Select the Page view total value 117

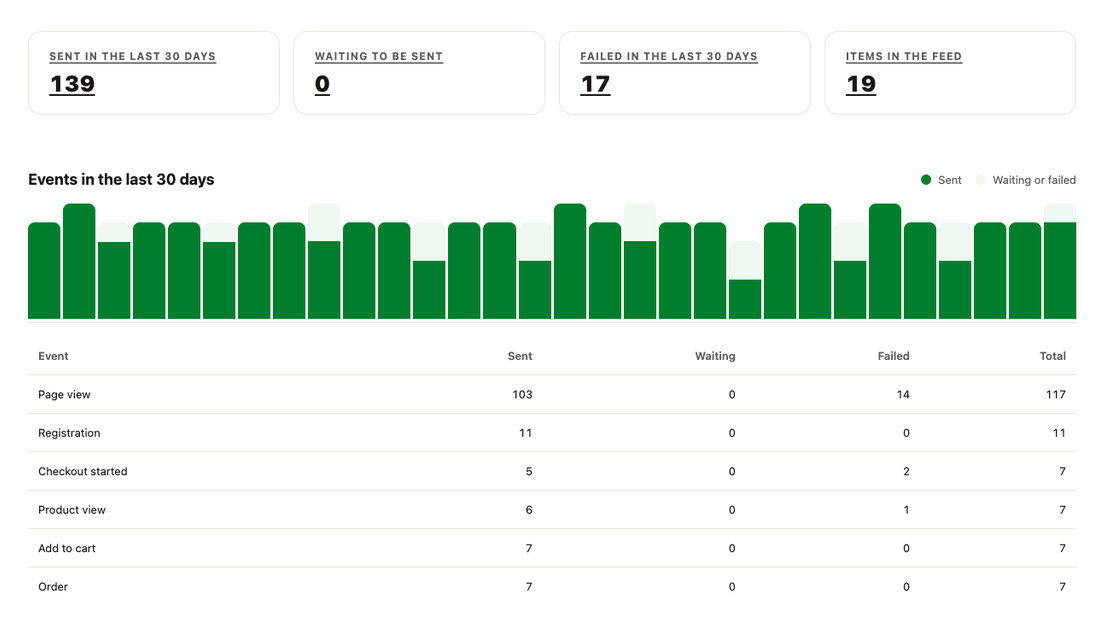(1056, 394)
